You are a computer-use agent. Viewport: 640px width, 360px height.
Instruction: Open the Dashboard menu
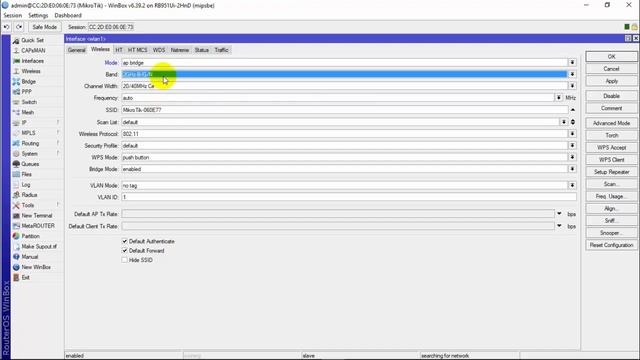tap(68, 16)
